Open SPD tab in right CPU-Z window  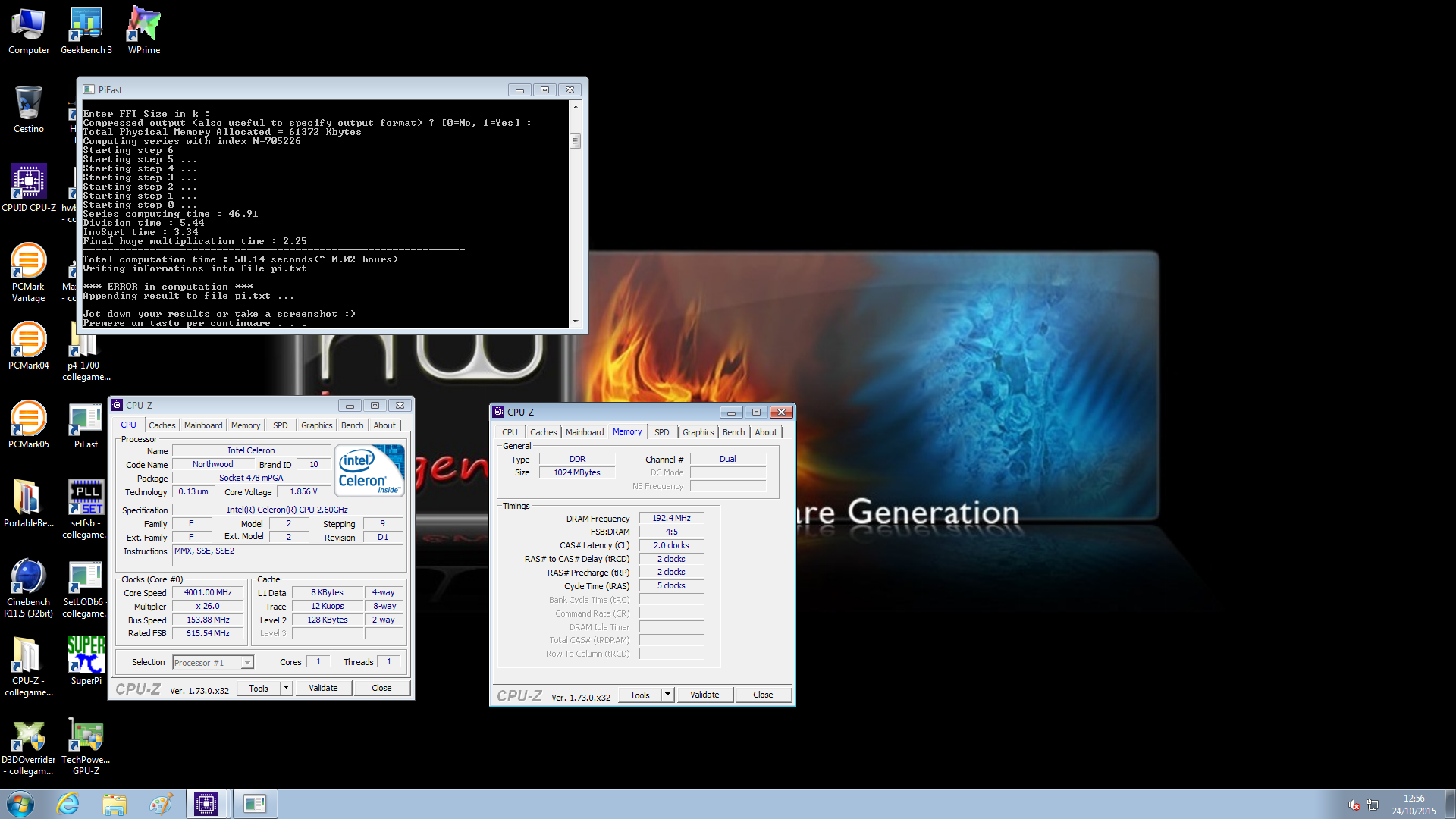[x=662, y=432]
